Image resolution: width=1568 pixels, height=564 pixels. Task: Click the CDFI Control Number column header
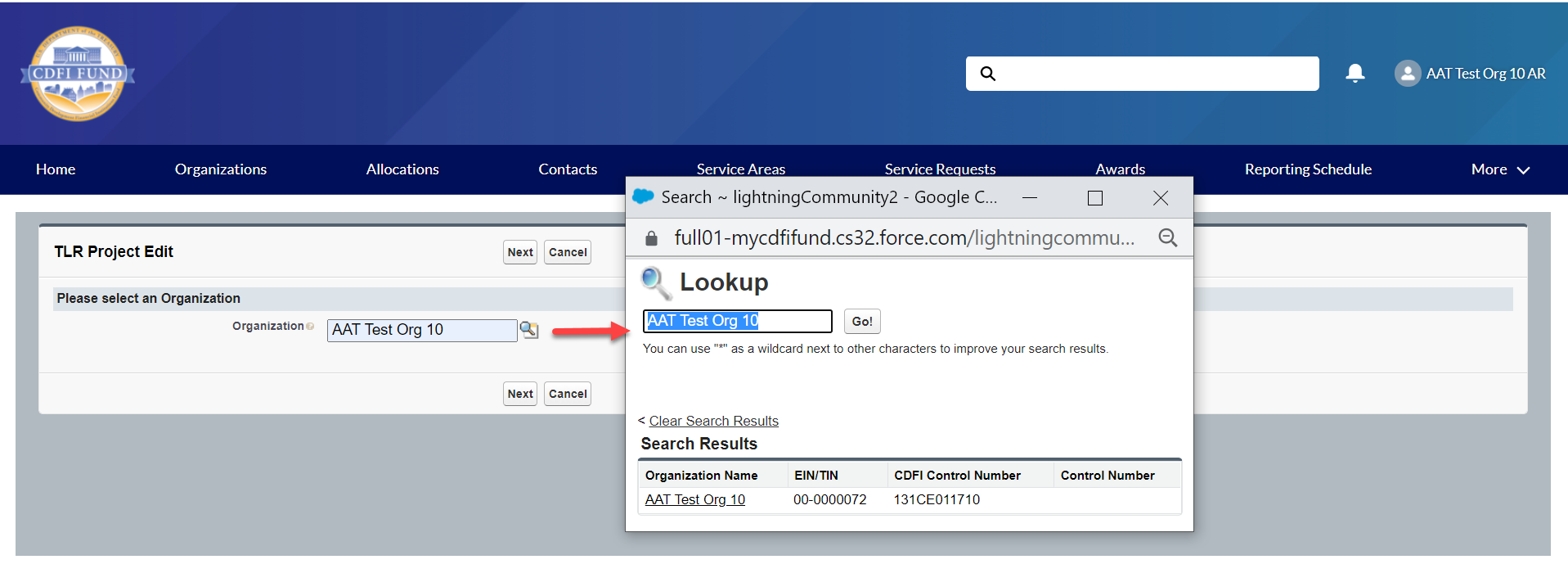[957, 476]
